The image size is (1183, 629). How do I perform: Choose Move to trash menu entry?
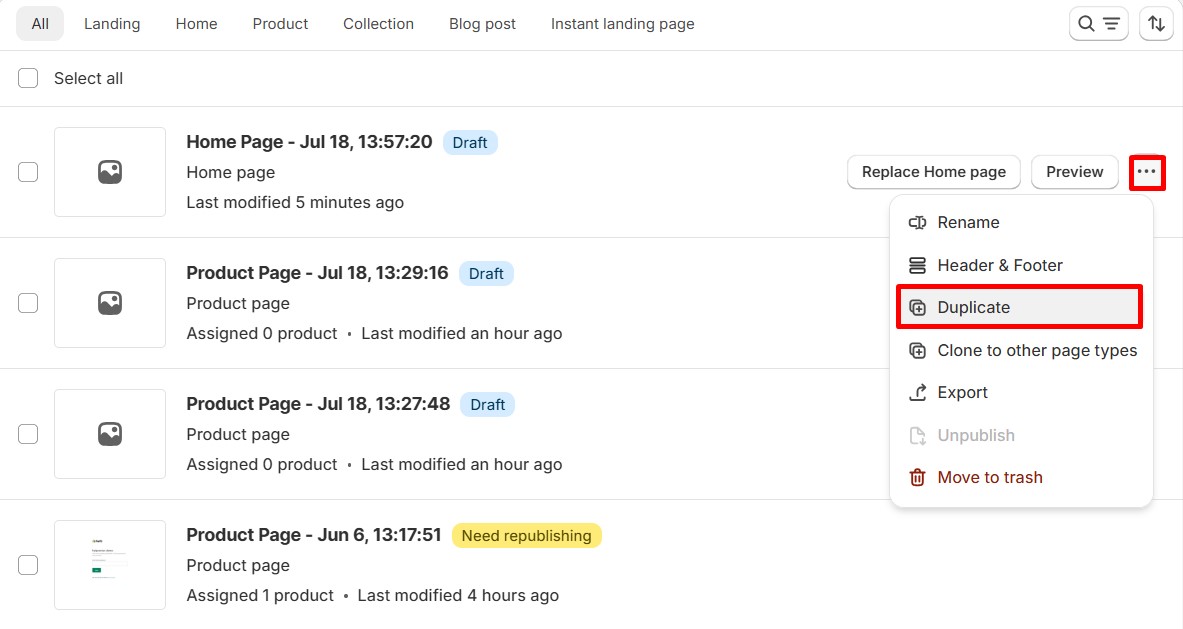tap(989, 478)
